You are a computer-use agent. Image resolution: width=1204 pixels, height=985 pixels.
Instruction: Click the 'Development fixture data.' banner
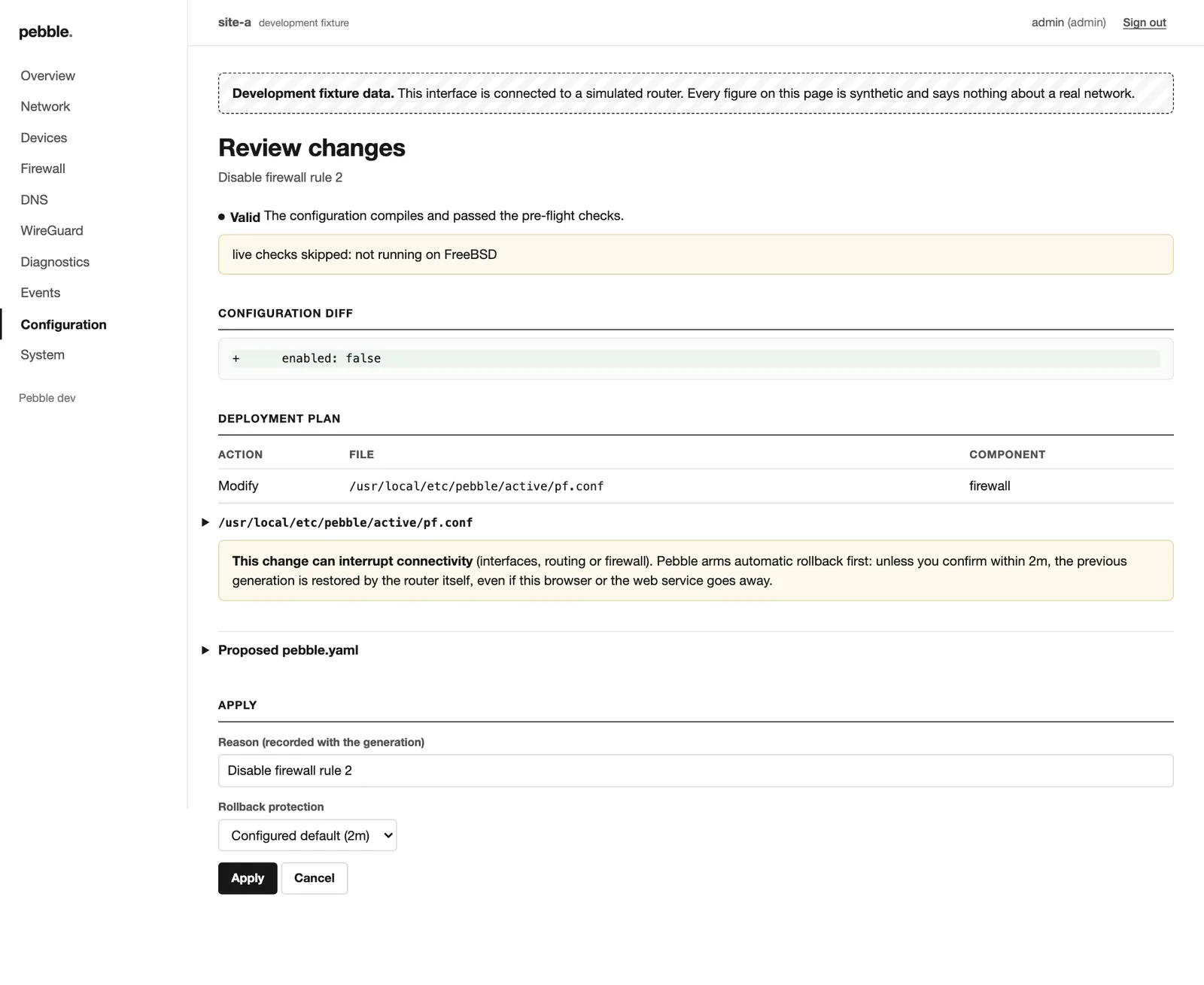click(695, 93)
